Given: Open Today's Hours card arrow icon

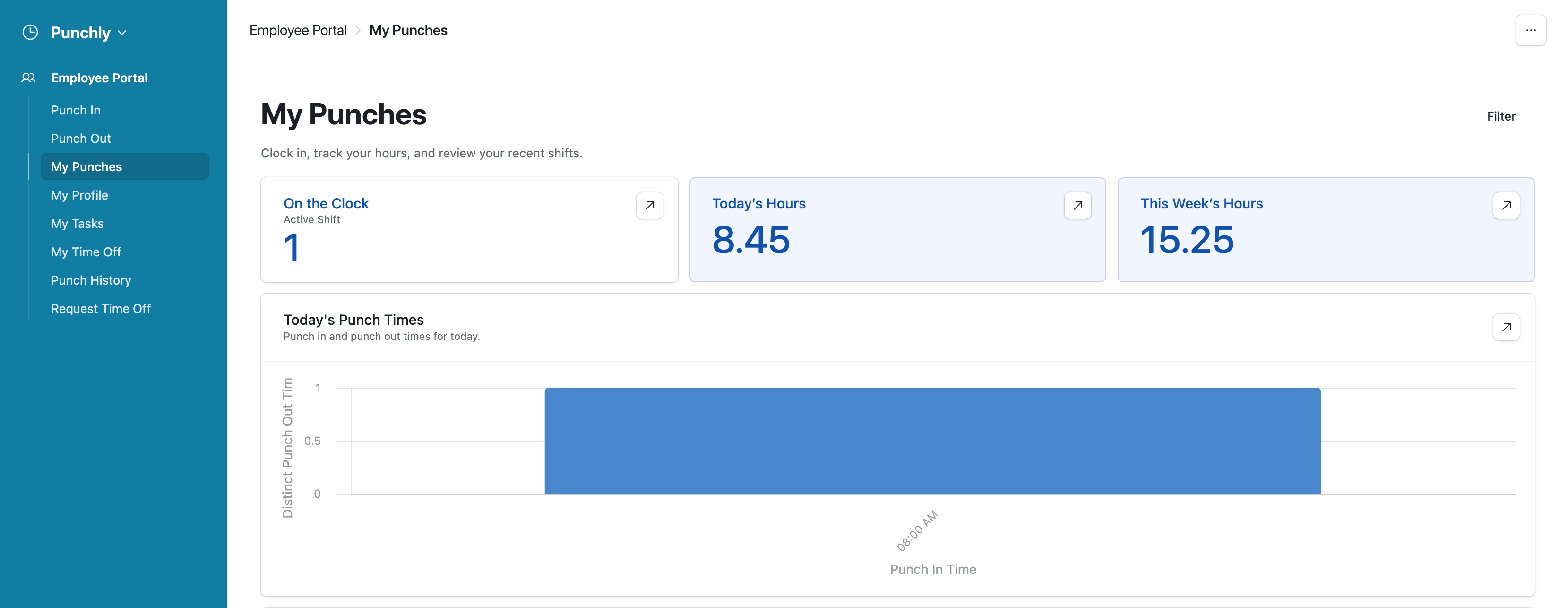Looking at the screenshot, I should (1077, 205).
